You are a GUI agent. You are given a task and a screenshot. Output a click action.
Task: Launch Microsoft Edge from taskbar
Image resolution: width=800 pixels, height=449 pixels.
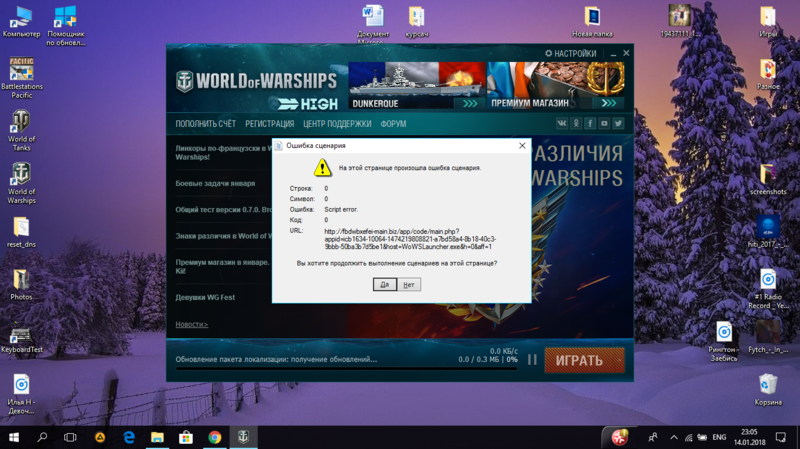click(x=129, y=437)
